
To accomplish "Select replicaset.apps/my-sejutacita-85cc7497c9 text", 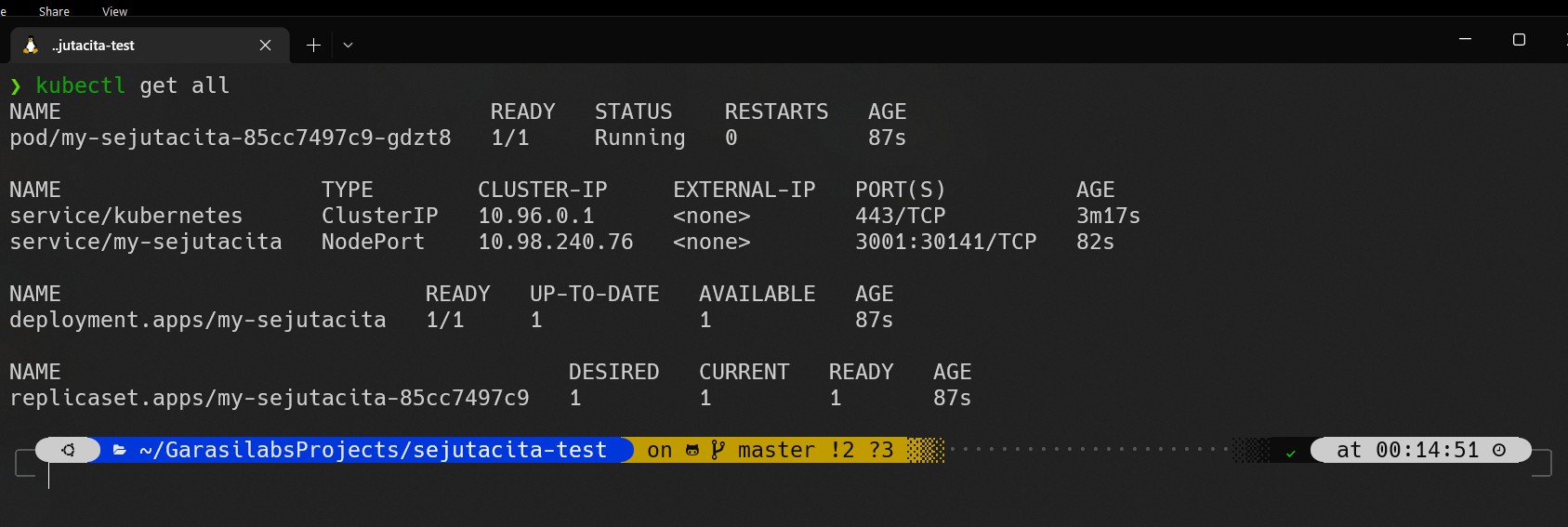I will 270,398.
